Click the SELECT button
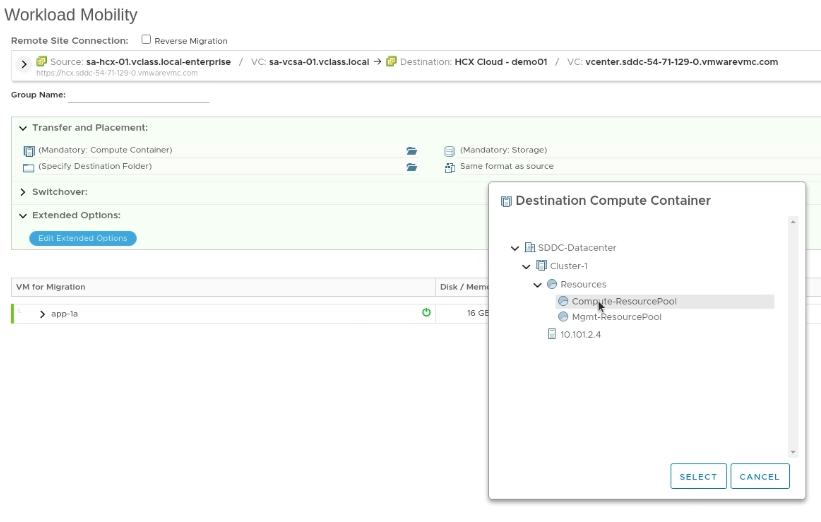Viewport: 821px width, 522px height. pyautogui.click(x=698, y=476)
